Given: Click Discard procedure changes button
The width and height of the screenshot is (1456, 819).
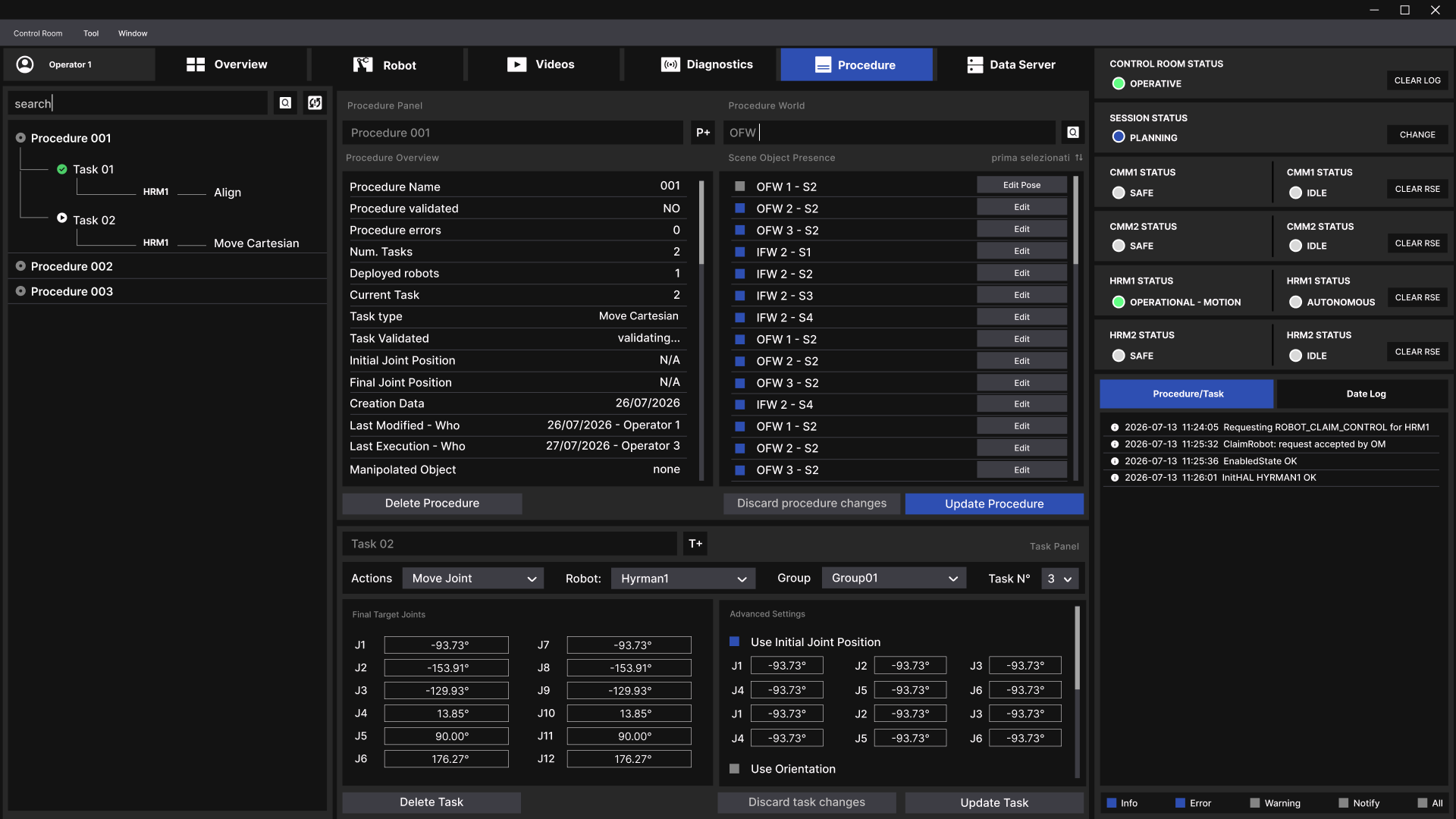Looking at the screenshot, I should tap(811, 504).
